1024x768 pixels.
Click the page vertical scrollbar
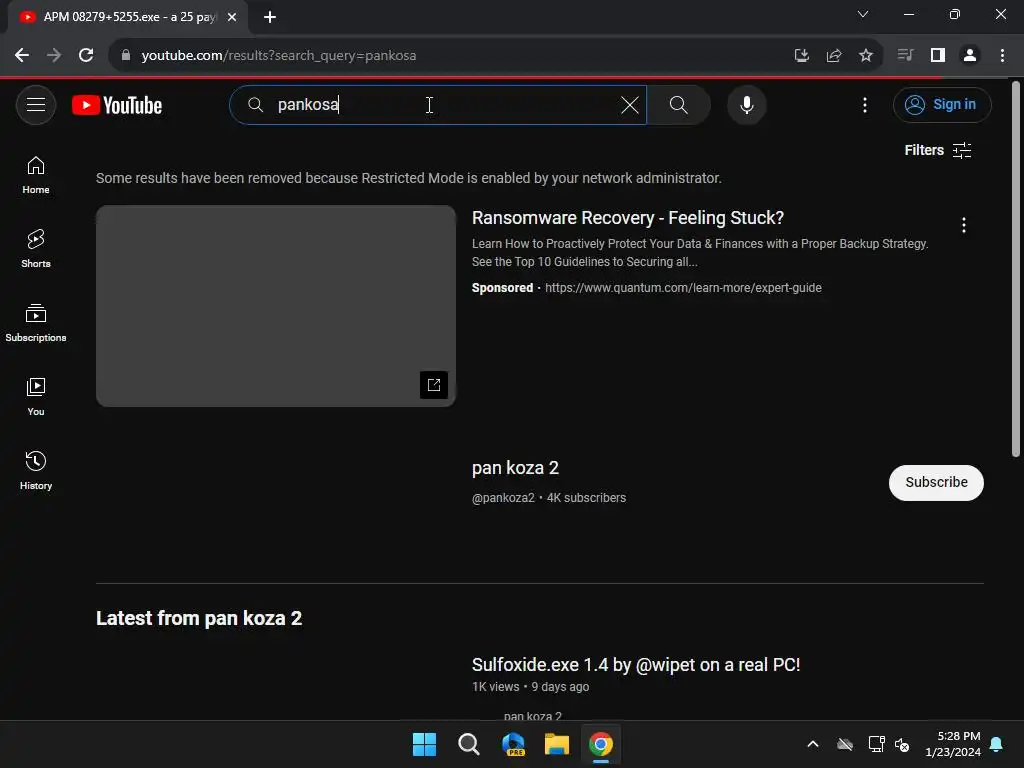click(1016, 269)
